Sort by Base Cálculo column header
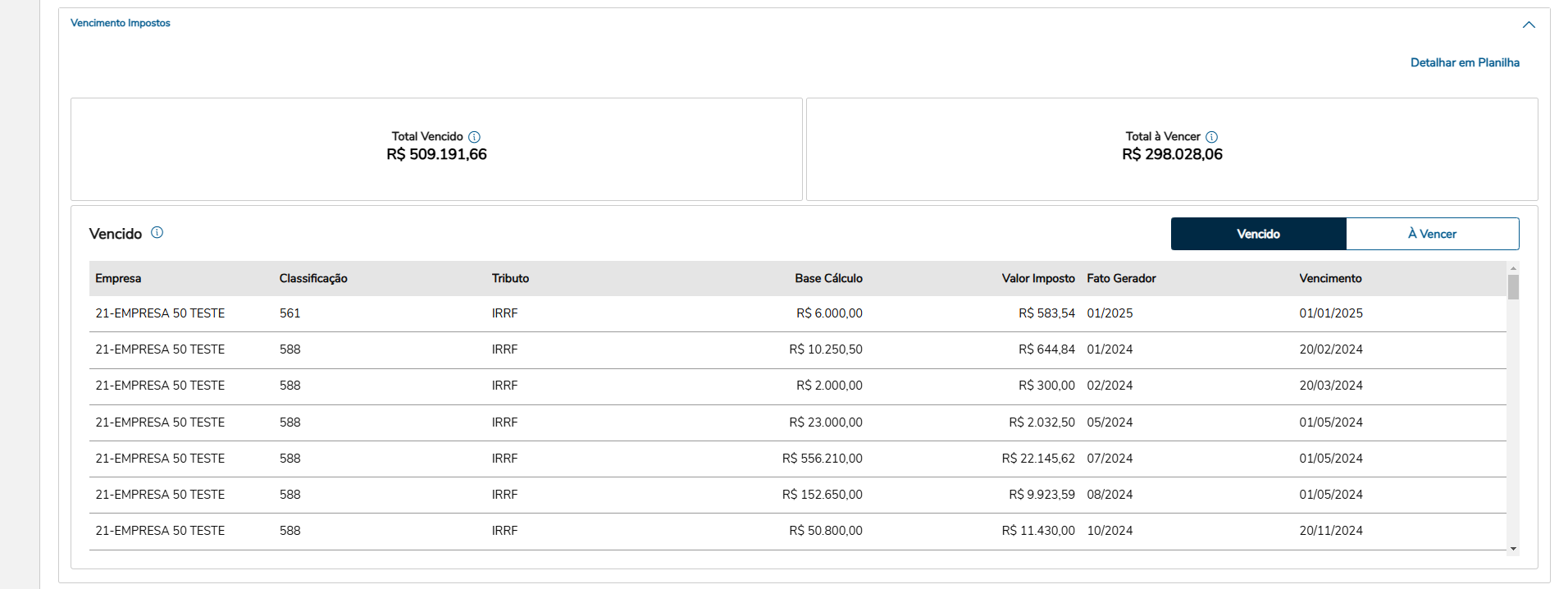 (828, 279)
